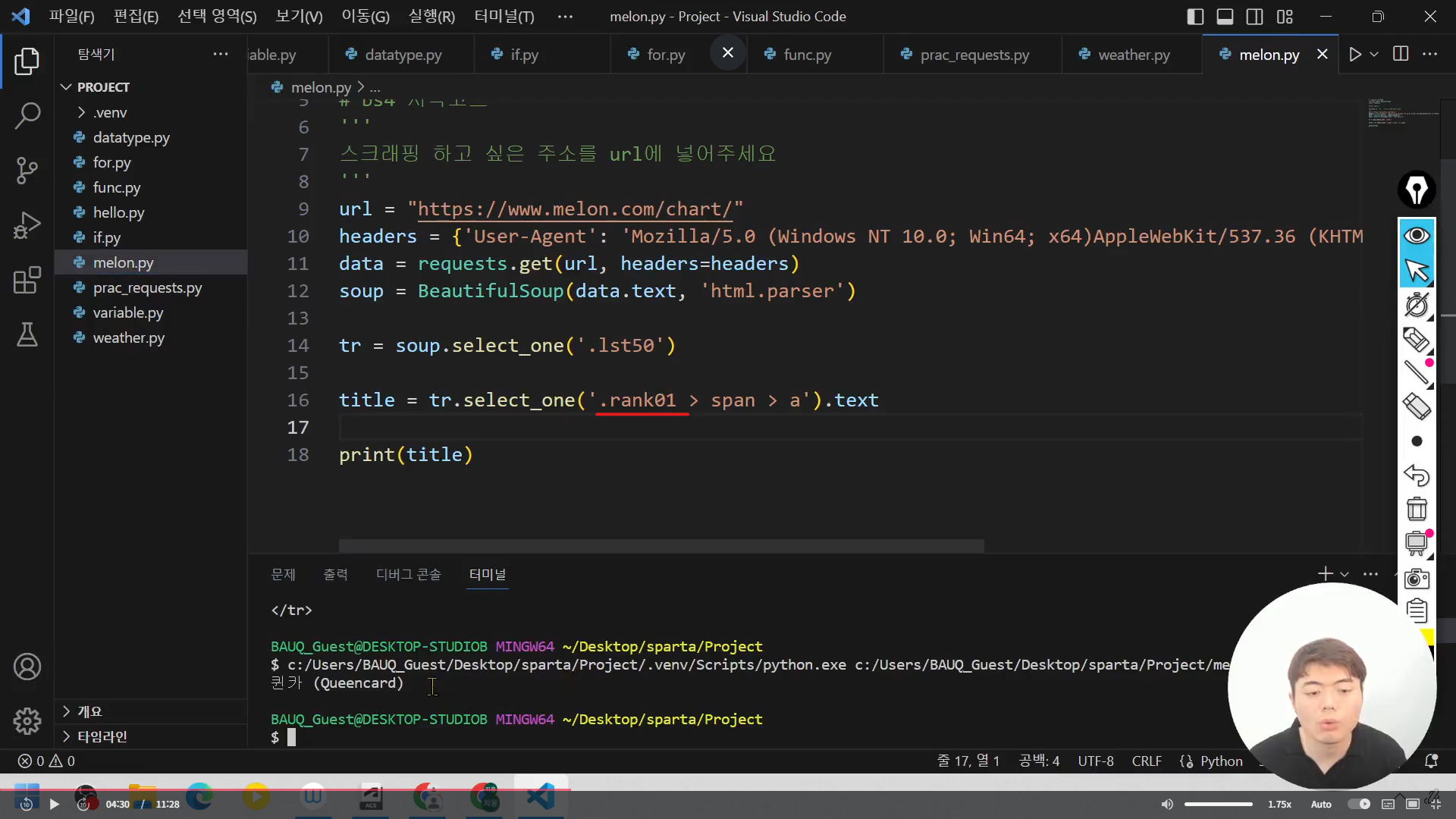
Task: Undo the last annotation stroke
Action: click(x=1417, y=475)
